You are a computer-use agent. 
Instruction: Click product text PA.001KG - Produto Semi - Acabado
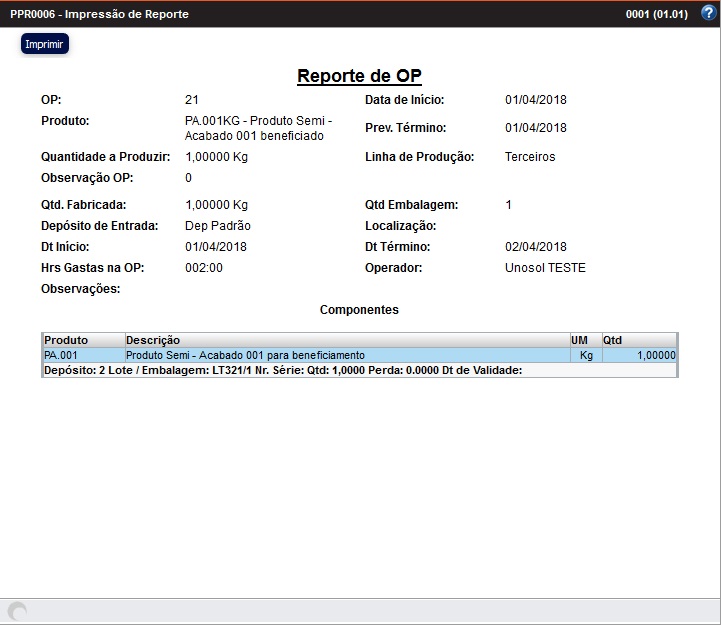[x=258, y=128]
